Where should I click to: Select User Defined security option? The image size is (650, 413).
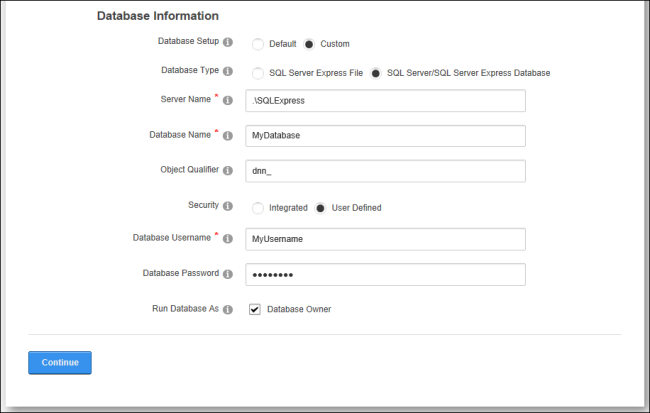tap(320, 208)
